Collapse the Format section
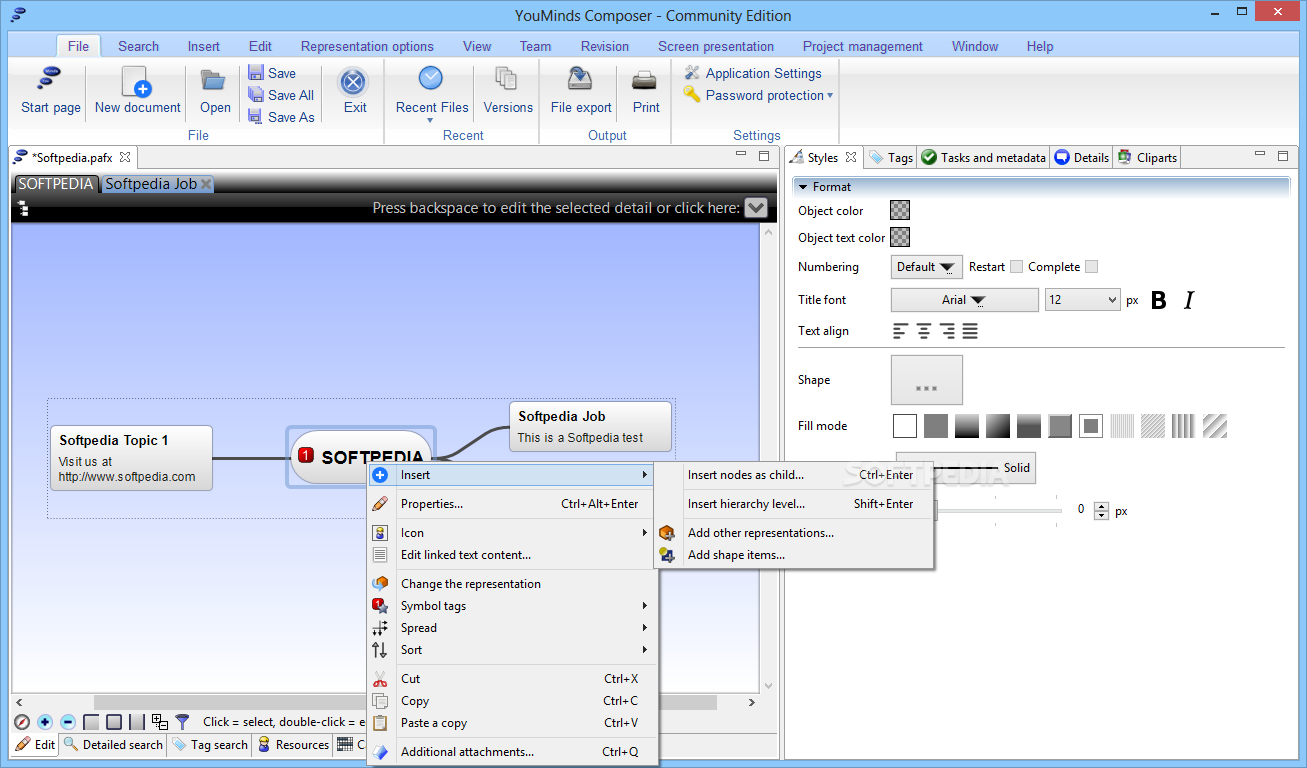Screen dimensions: 1307x768 point(803,187)
